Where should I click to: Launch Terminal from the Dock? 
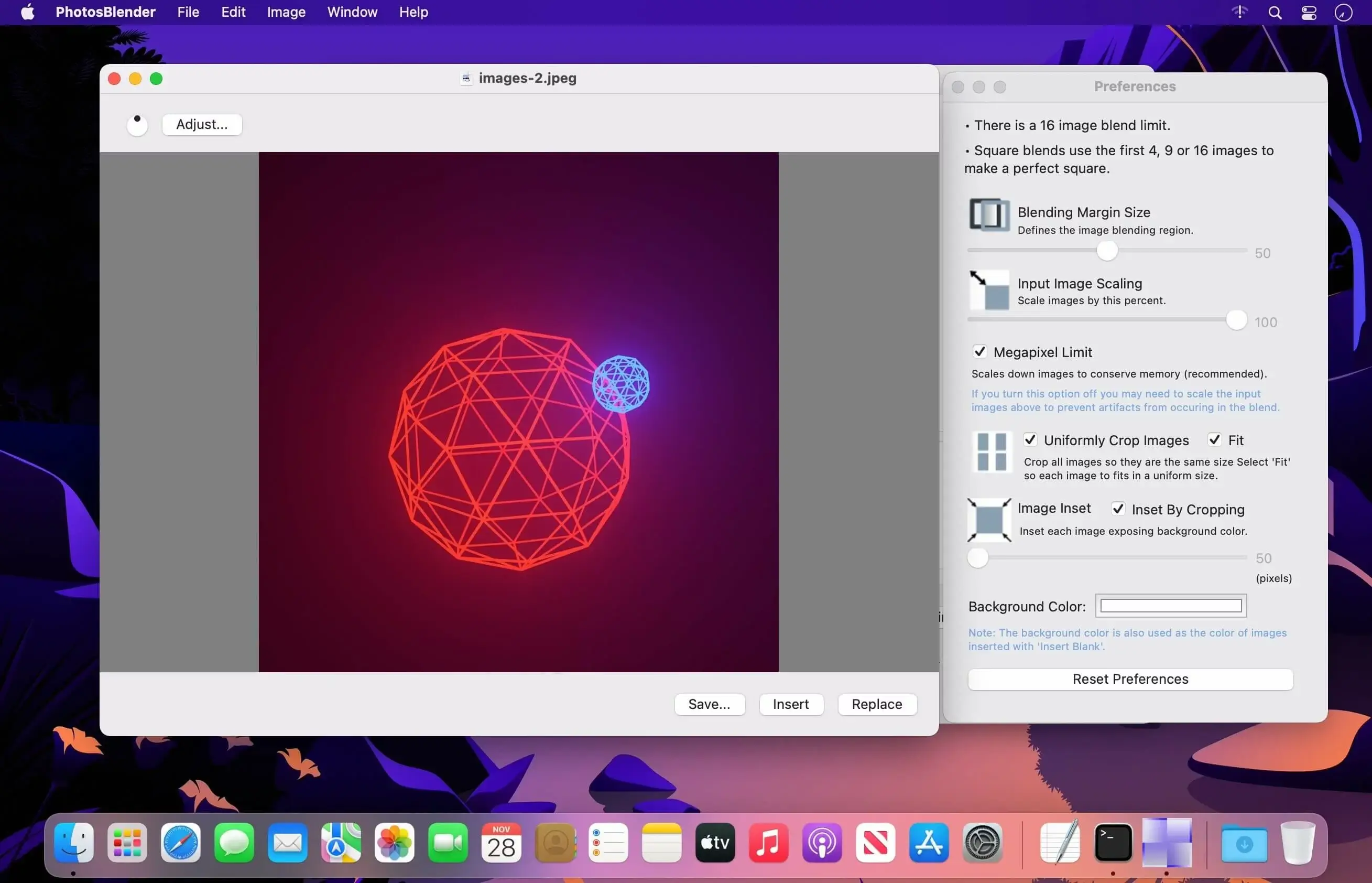click(1113, 843)
